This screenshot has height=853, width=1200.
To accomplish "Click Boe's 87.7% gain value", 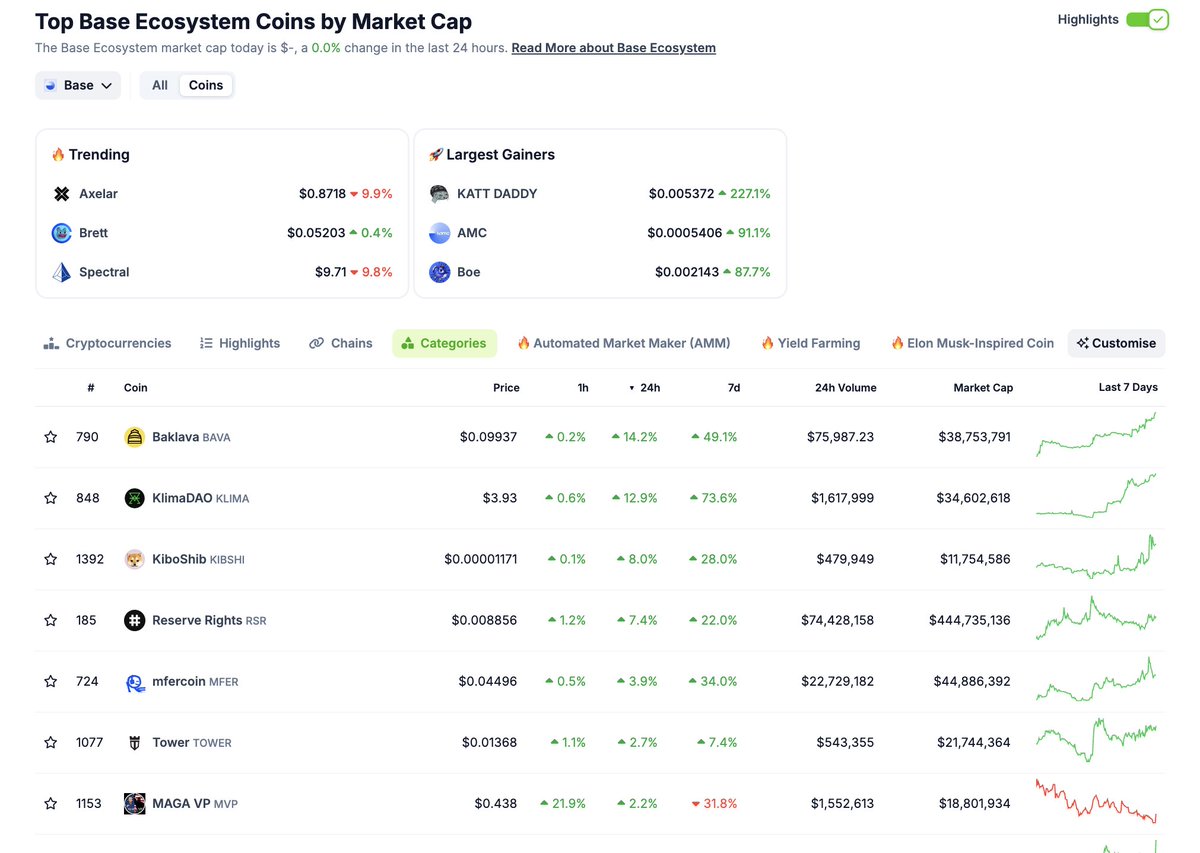I will tap(747, 272).
